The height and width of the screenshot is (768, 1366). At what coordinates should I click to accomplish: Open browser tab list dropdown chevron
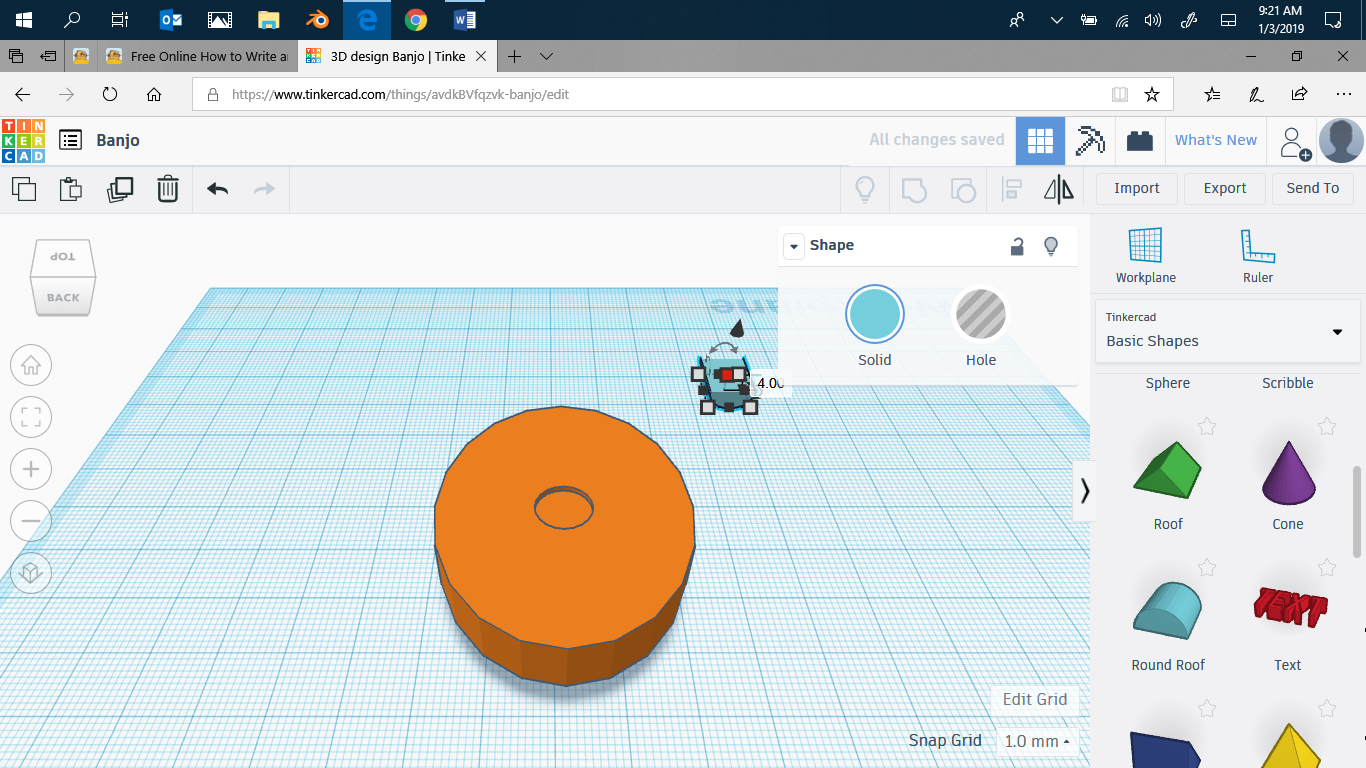click(547, 56)
